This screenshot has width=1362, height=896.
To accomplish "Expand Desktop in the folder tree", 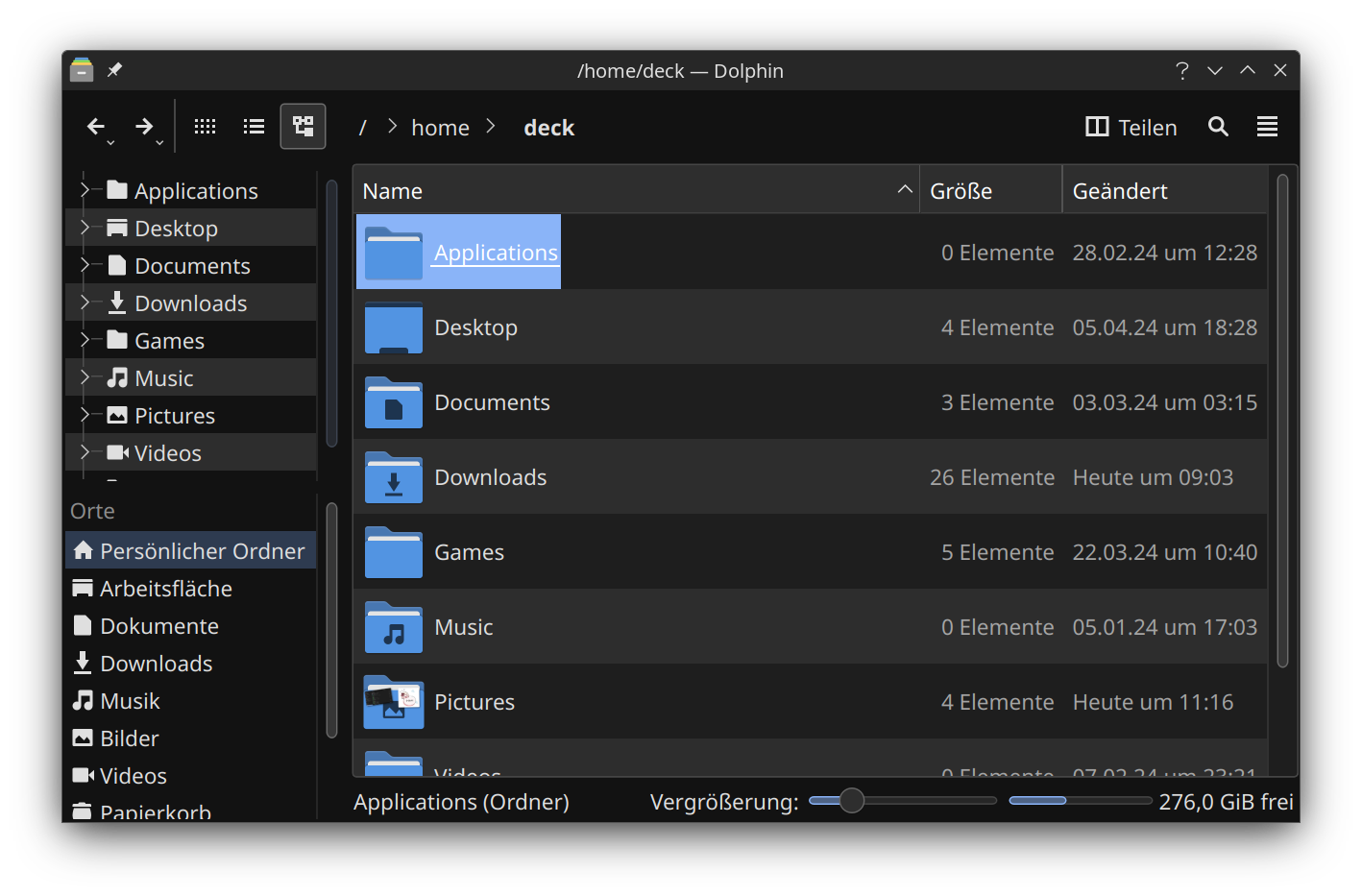I will pos(85,228).
